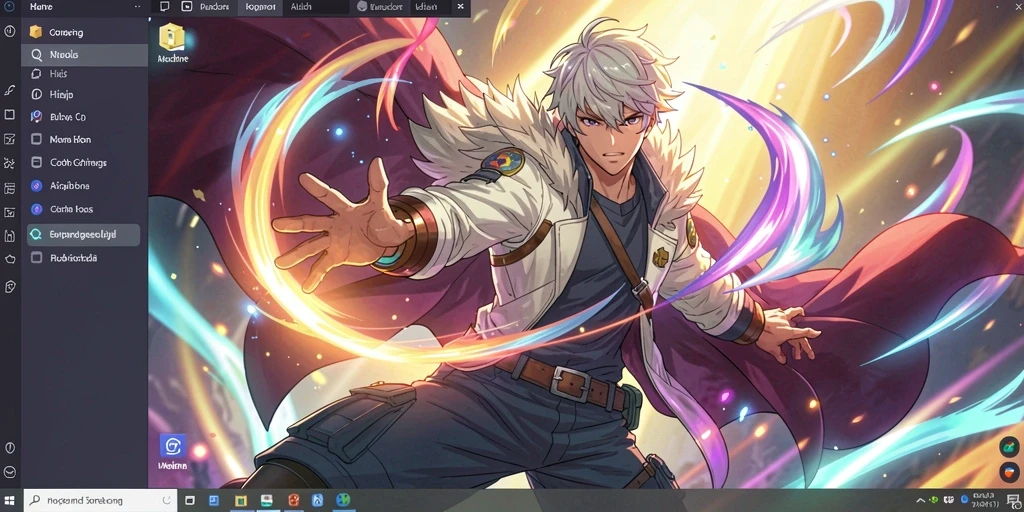
Task: Open the red-orange app on taskbar
Action: tap(294, 501)
